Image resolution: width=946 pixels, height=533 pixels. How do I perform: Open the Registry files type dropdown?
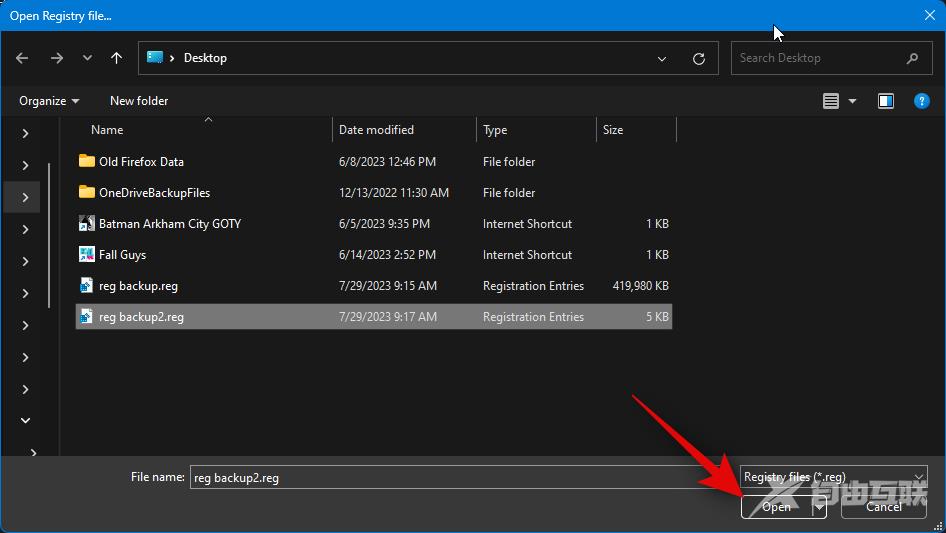[833, 477]
